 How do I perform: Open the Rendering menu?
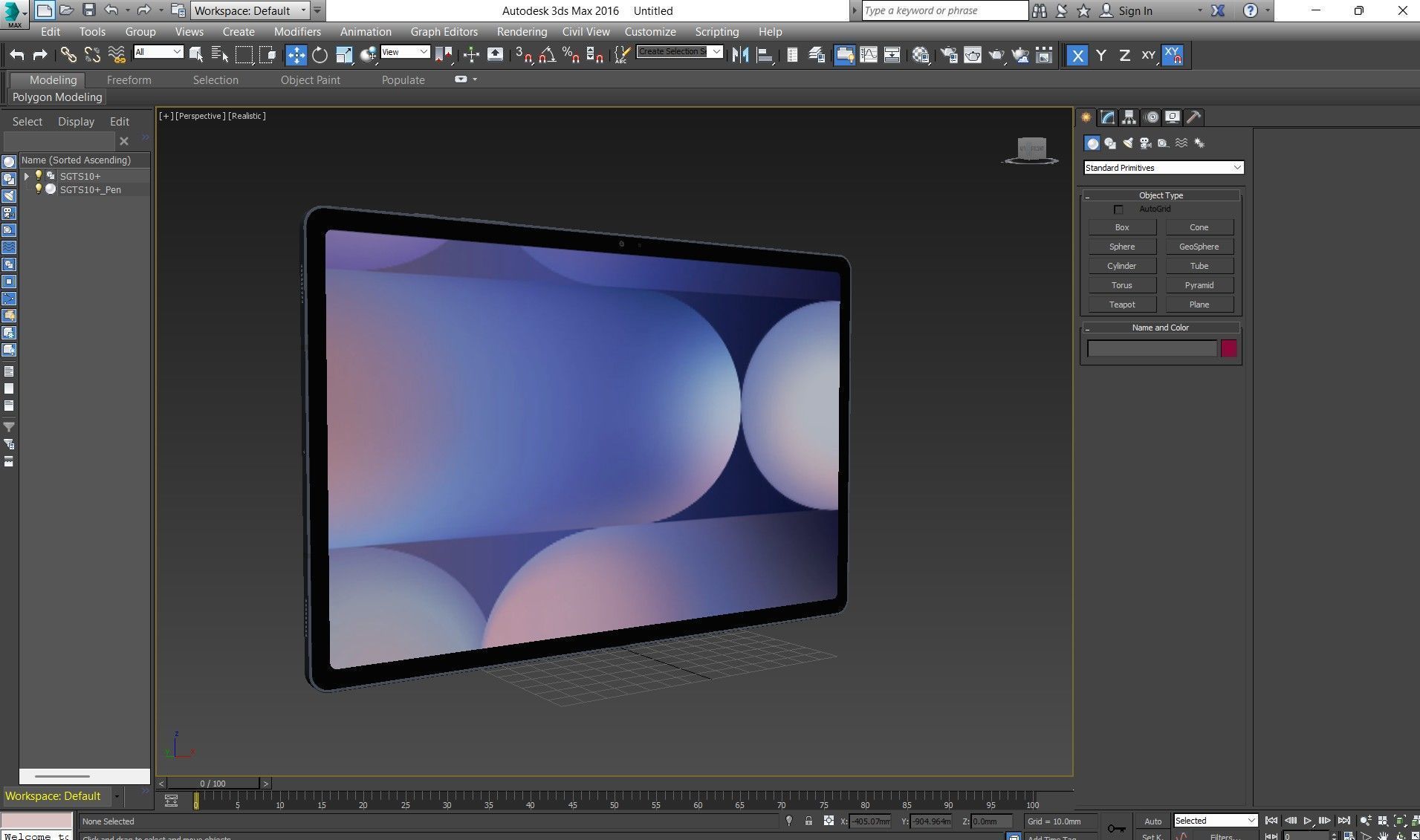coord(522,32)
